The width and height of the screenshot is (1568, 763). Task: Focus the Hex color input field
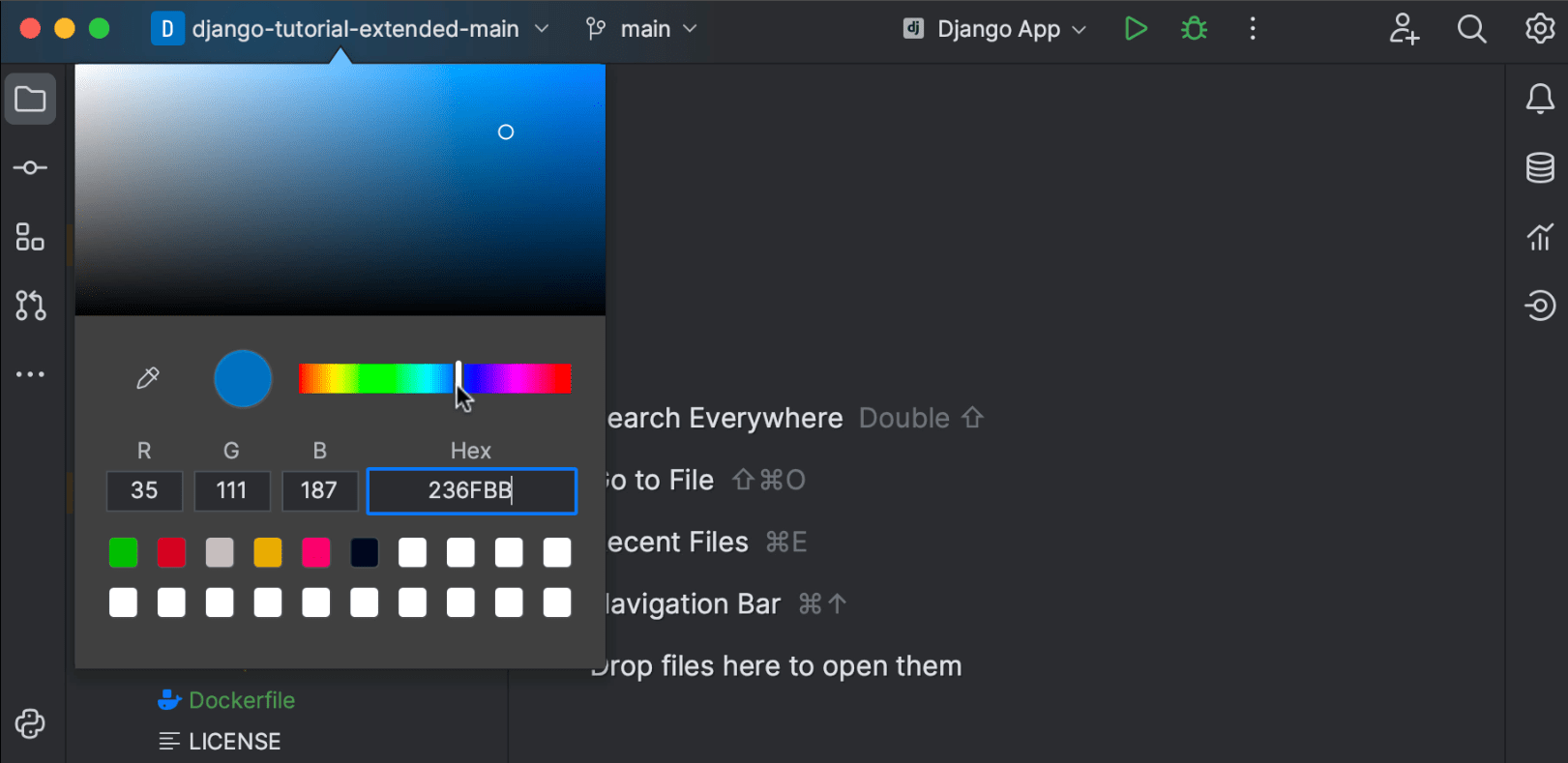[x=471, y=491]
